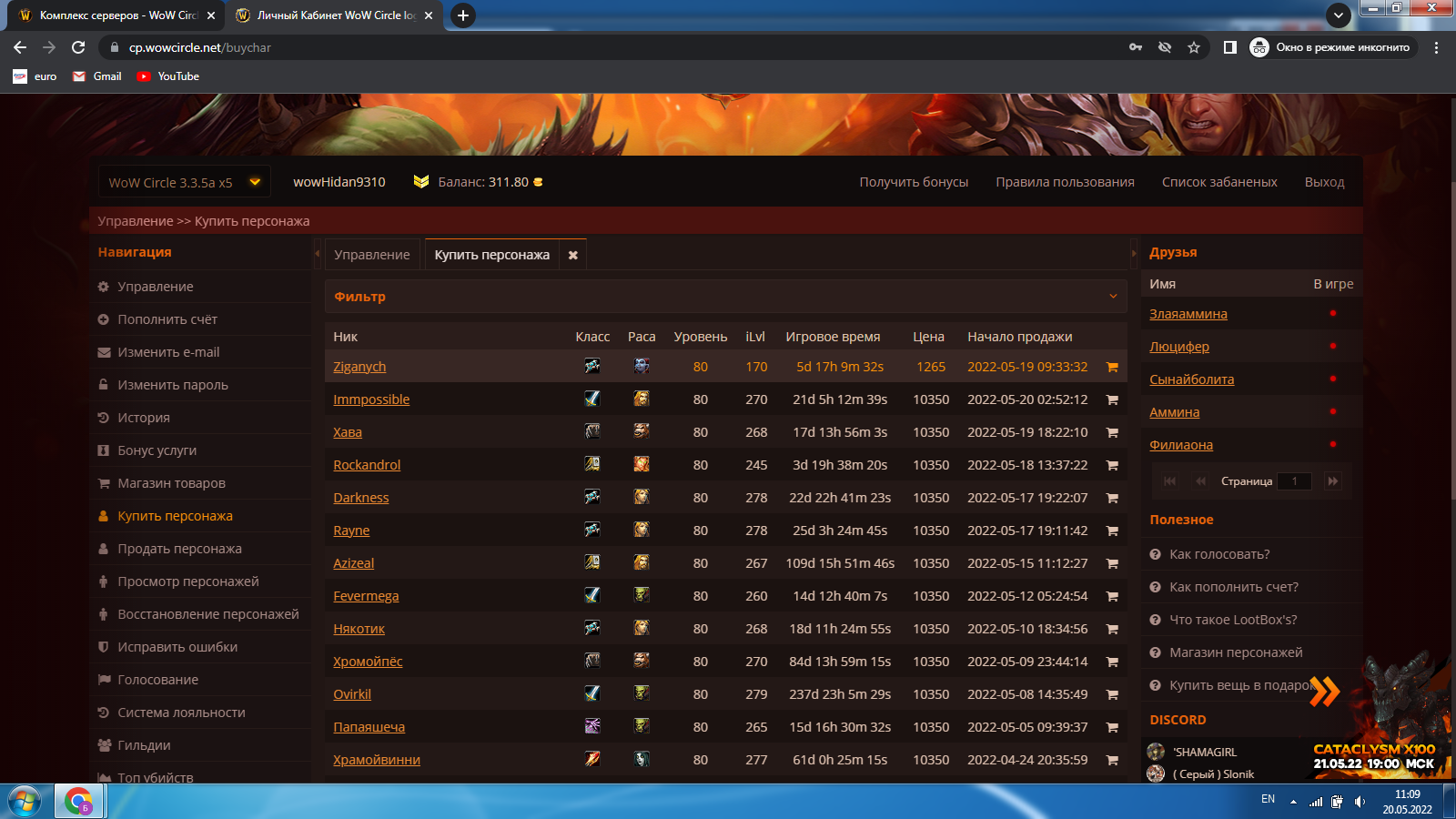Select Продать персонажа in the navigation menu
The width and height of the screenshot is (1456, 819).
tap(179, 549)
